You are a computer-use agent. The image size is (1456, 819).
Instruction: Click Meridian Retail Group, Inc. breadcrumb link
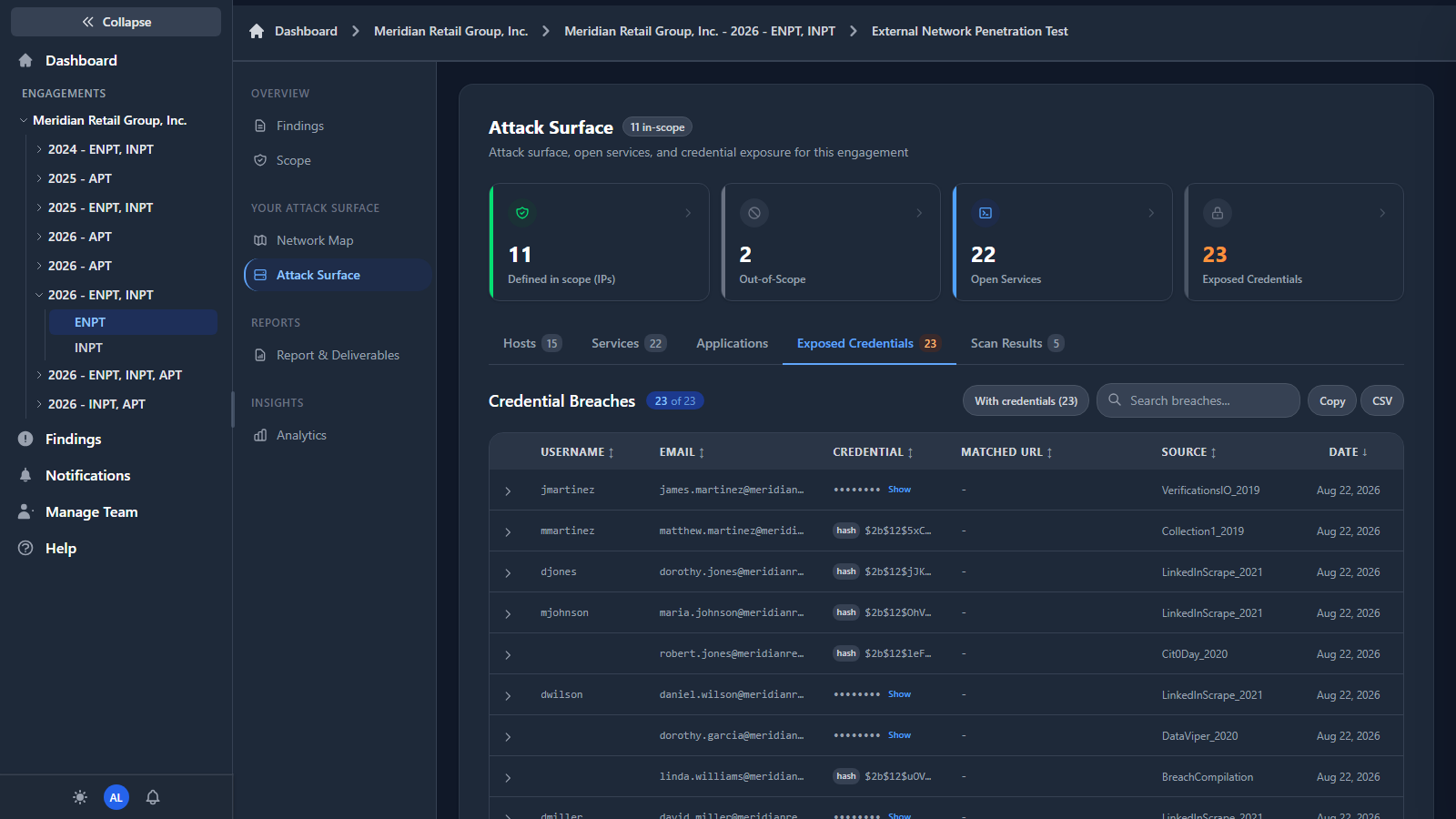[450, 31]
